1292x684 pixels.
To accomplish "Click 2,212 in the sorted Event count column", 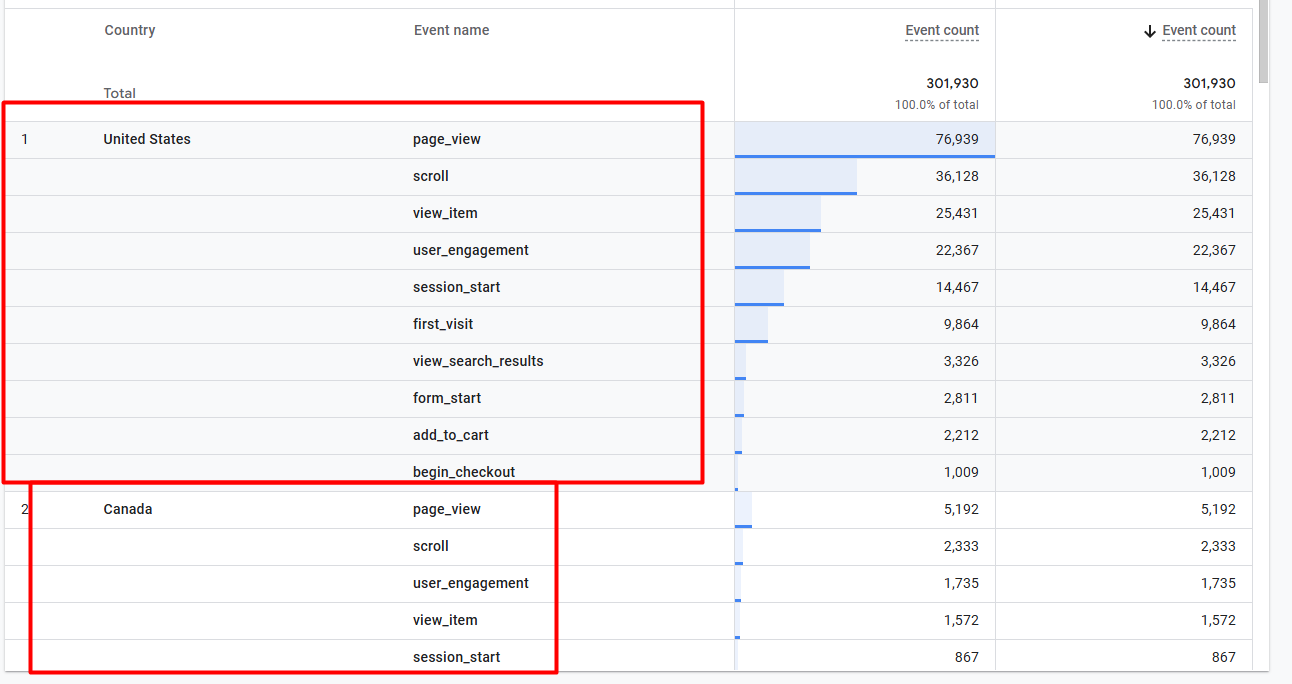I will [x=1218, y=435].
